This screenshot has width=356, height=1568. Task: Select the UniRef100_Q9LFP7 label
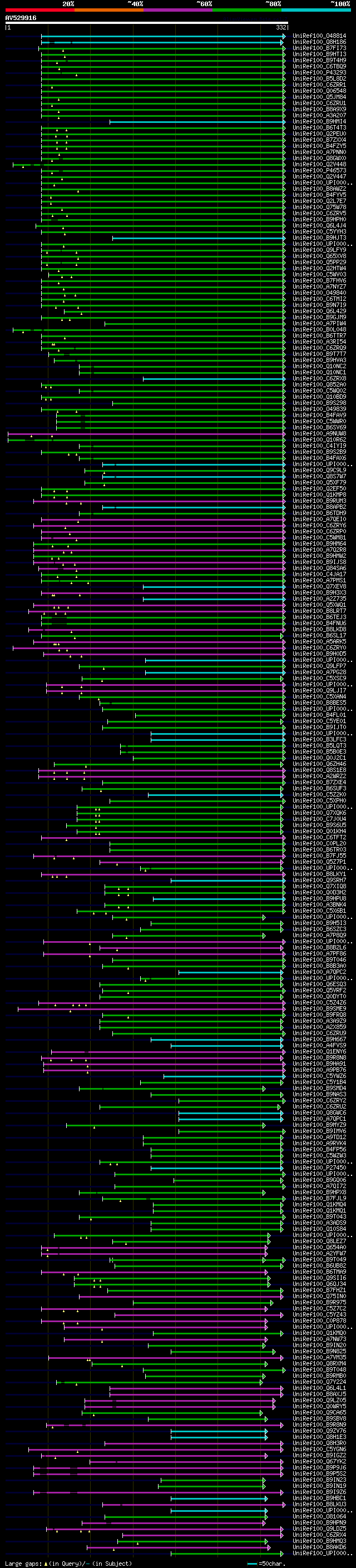(x=319, y=666)
